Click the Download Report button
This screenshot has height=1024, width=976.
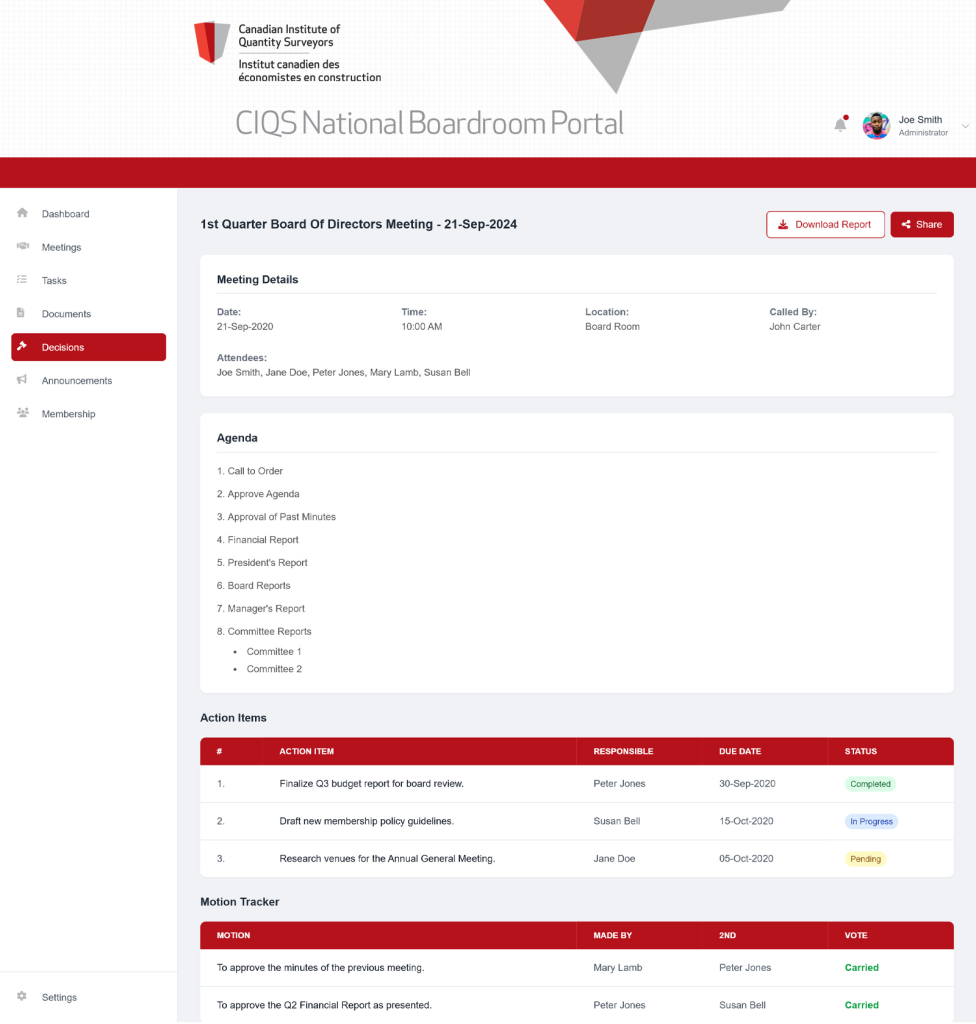pyautogui.click(x=825, y=225)
